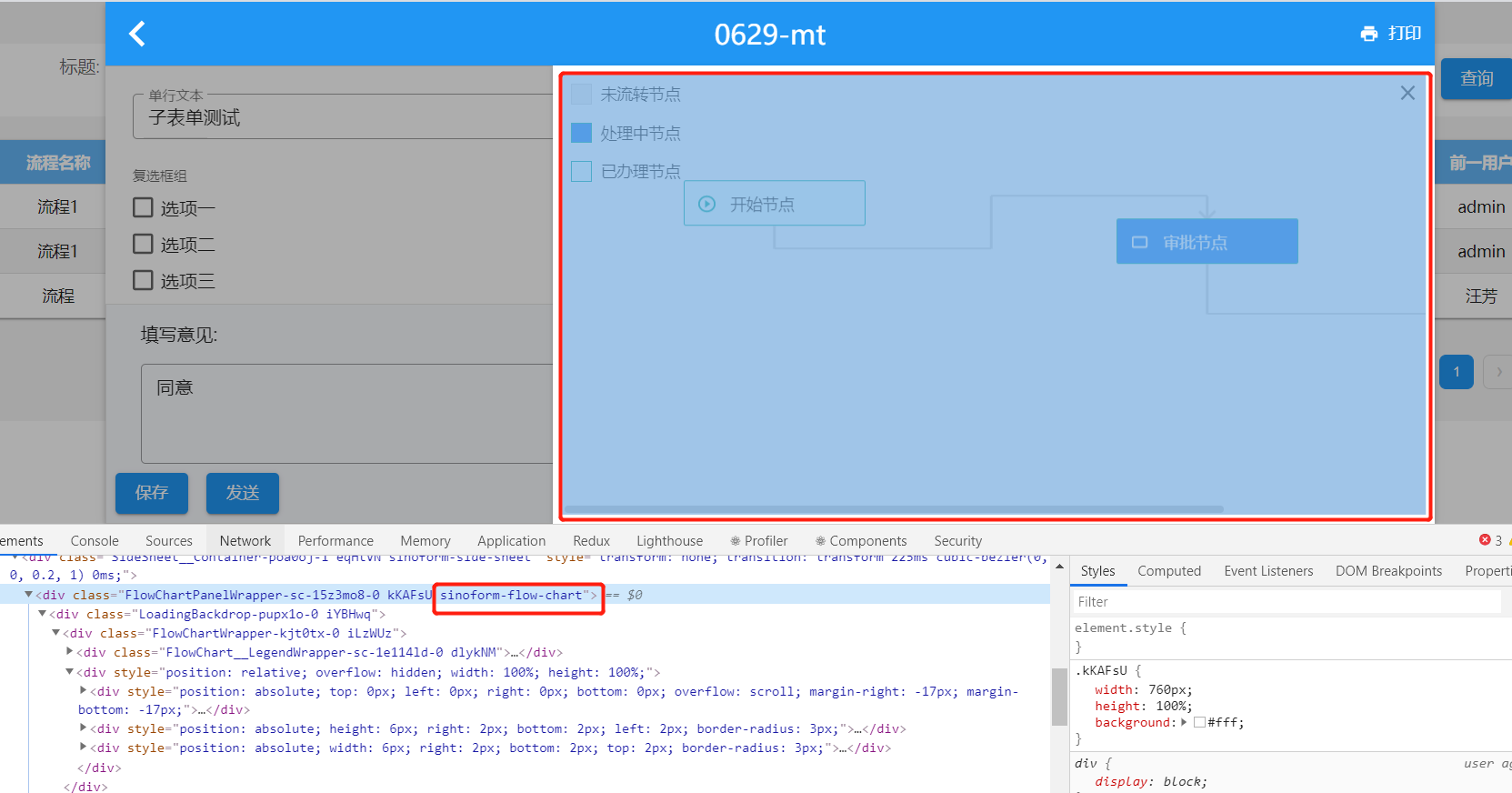Focus the 填写意见 textarea

coord(346,414)
